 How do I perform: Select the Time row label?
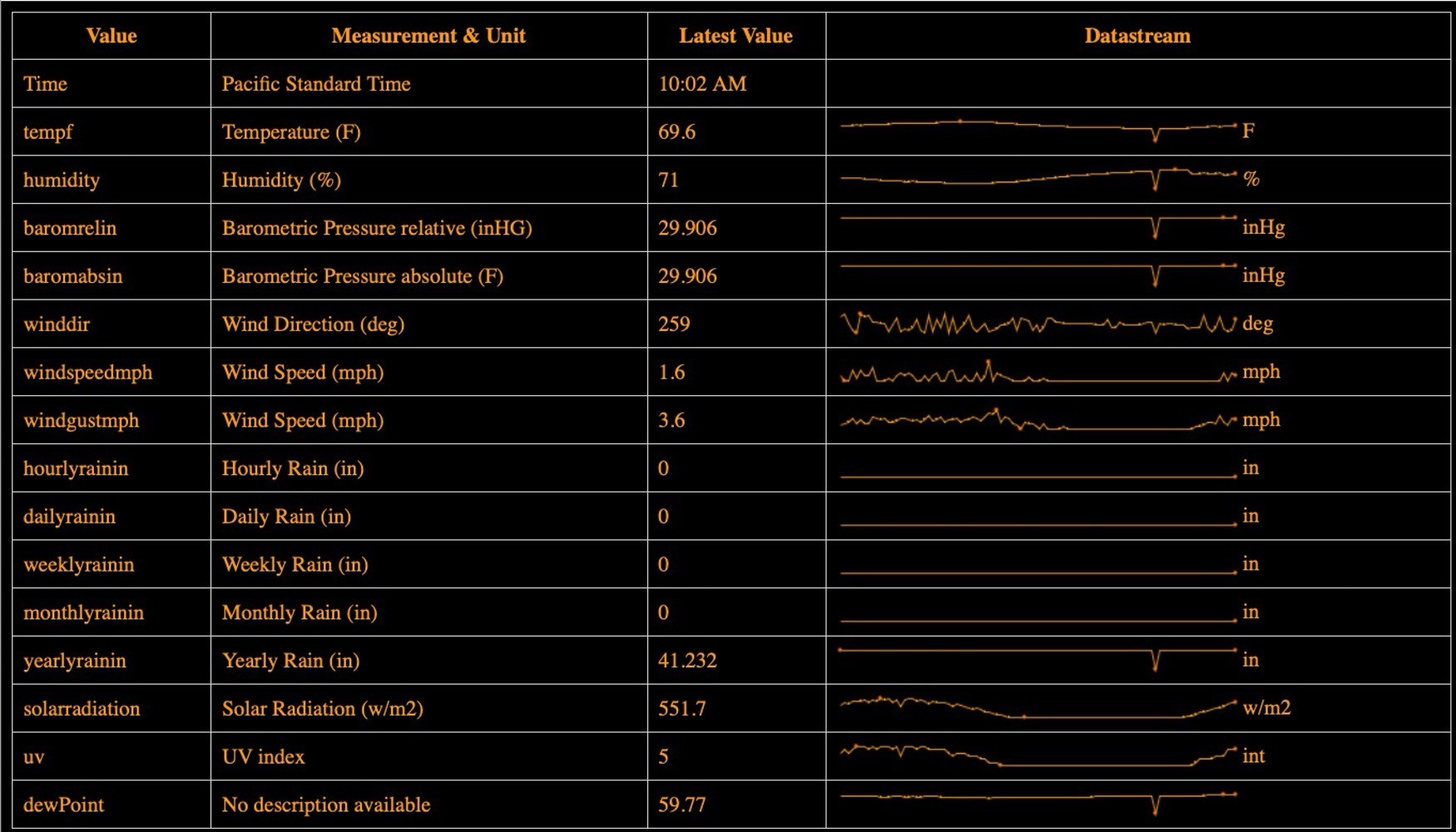coord(46,84)
